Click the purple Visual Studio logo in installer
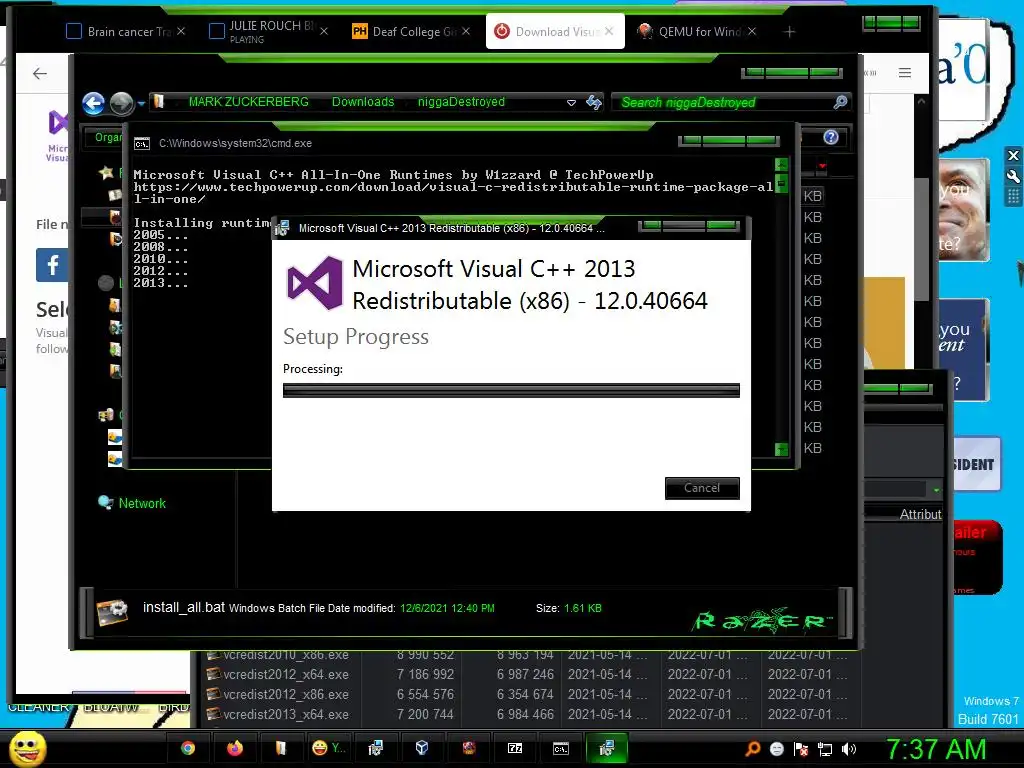Image resolution: width=1024 pixels, height=768 pixels. [x=315, y=283]
